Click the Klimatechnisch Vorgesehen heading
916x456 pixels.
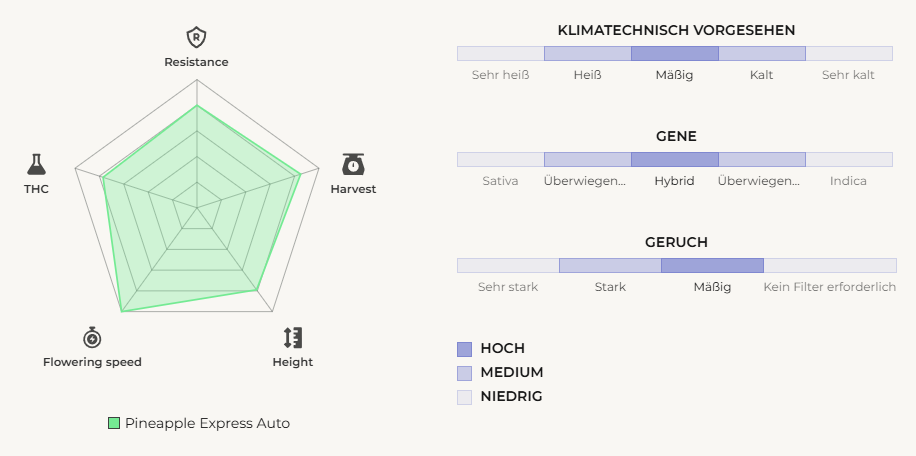pyautogui.click(x=675, y=31)
